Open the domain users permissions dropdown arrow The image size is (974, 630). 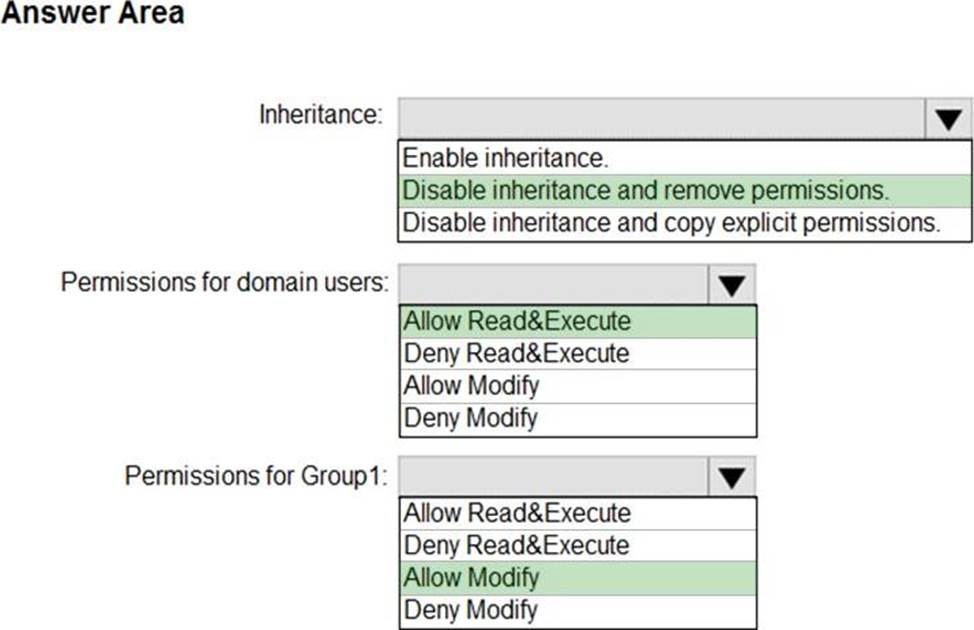point(732,285)
